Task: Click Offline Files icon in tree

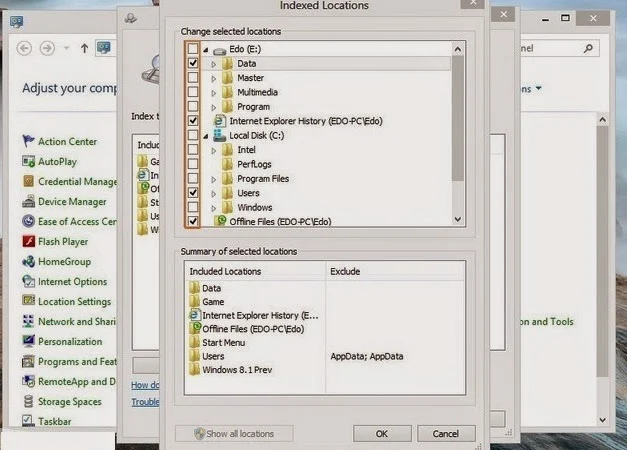Action: point(220,220)
